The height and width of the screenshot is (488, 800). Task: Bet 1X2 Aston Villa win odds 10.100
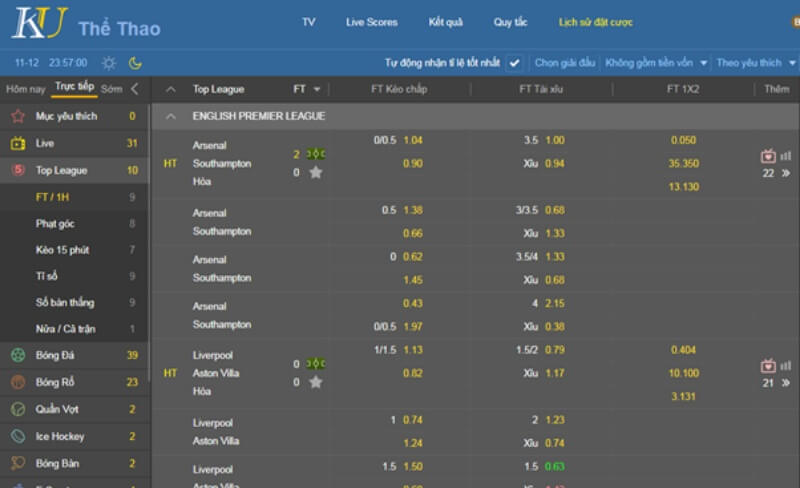tap(684, 374)
